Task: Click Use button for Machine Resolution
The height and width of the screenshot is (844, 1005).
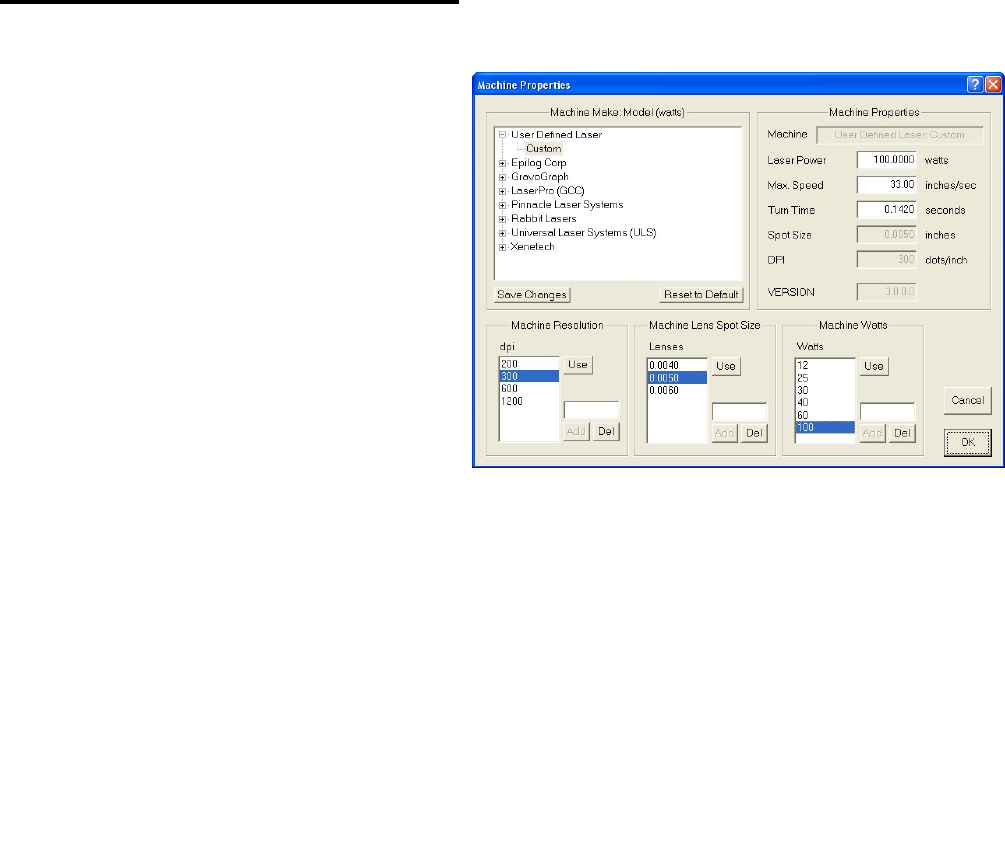Action: coord(577,365)
